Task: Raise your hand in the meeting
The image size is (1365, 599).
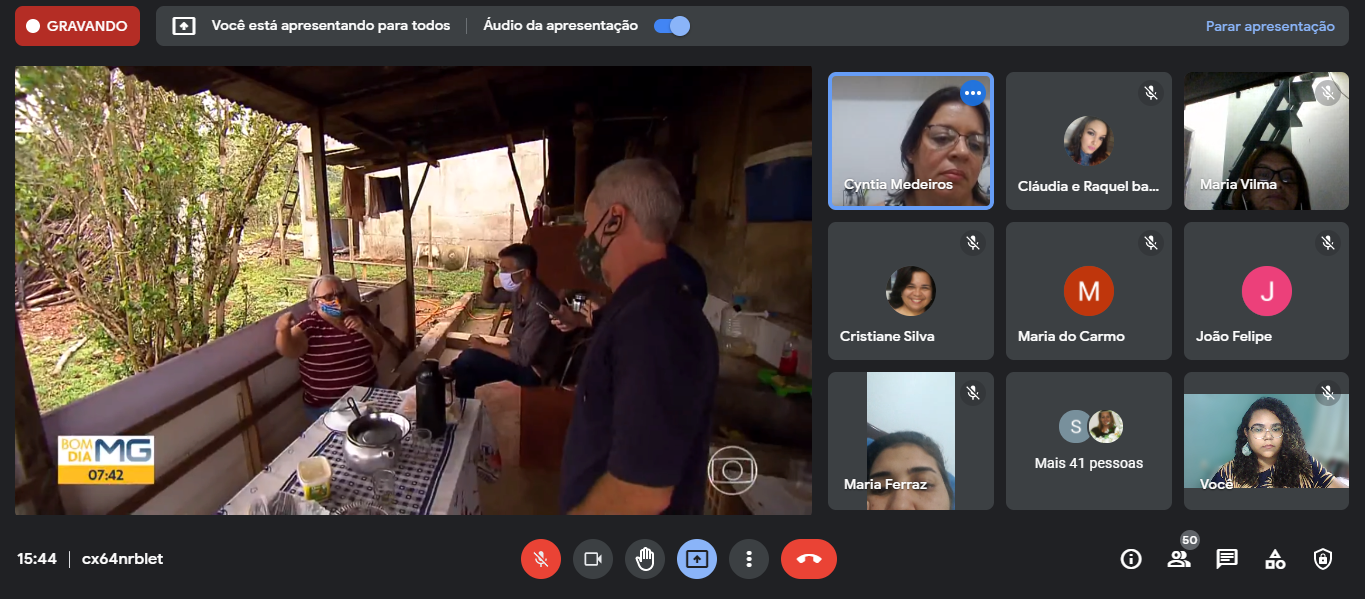Action: [x=645, y=559]
